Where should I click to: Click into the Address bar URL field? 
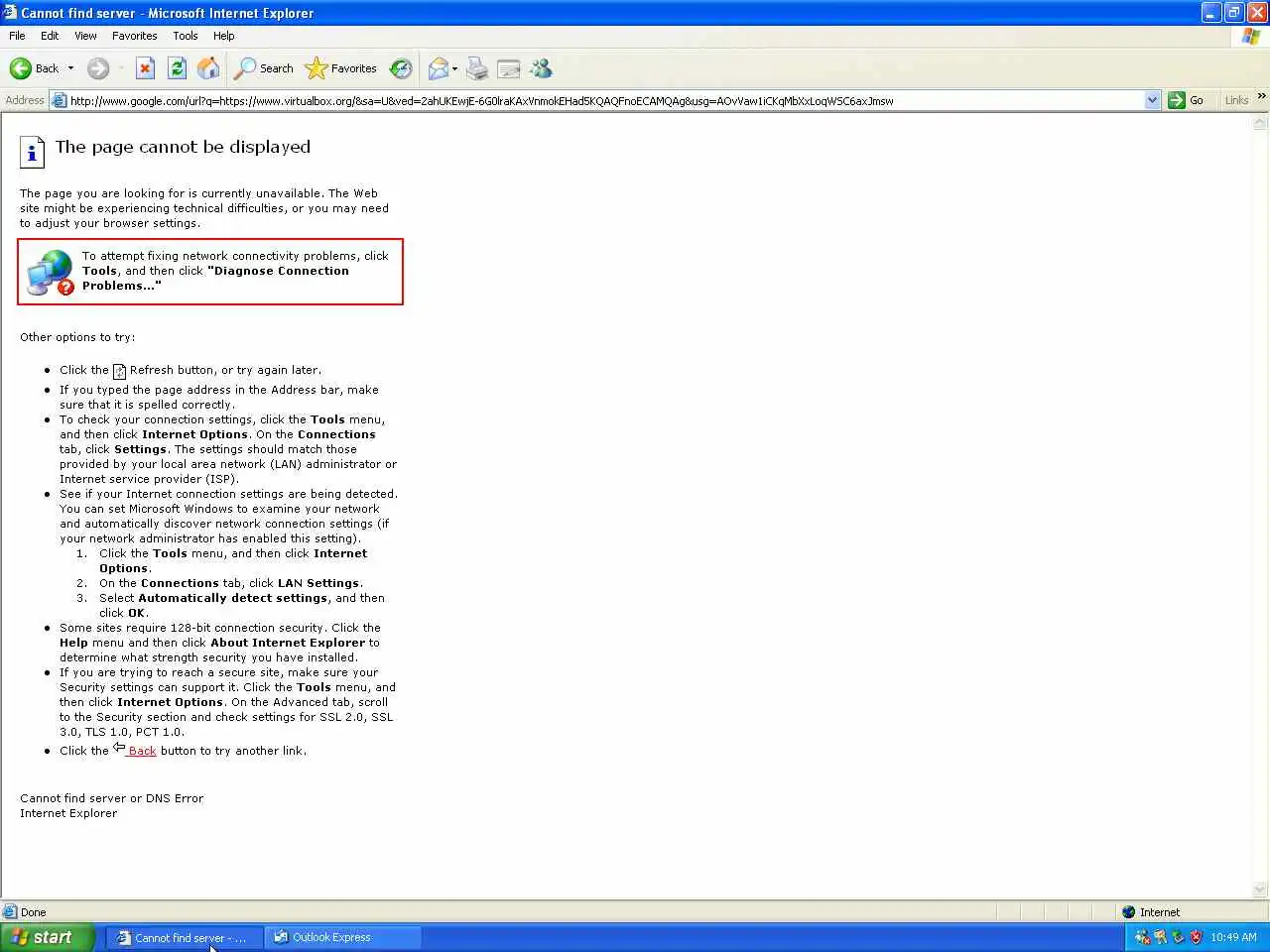[605, 100]
